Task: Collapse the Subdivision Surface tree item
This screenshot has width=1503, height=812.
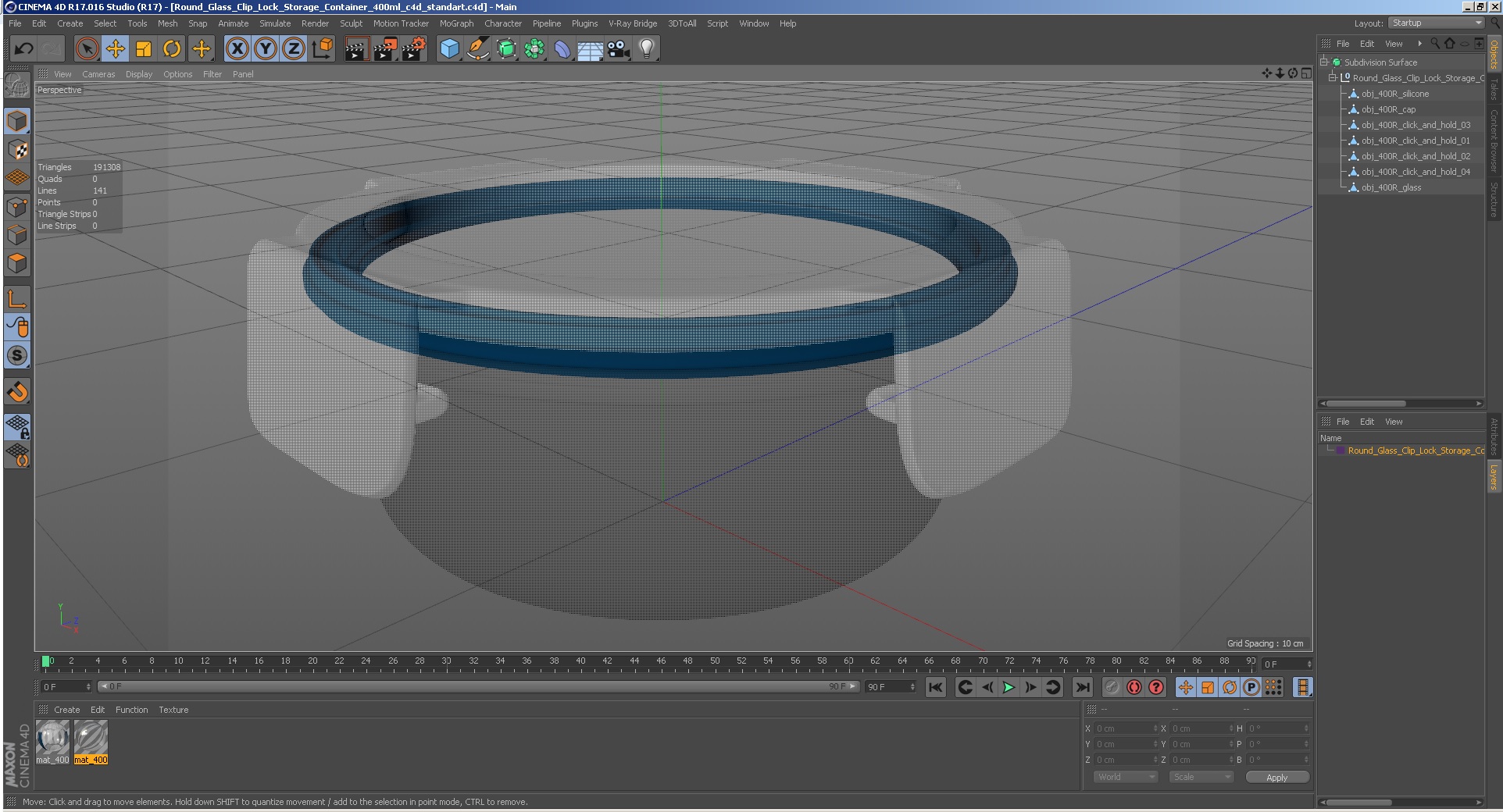Action: (x=1324, y=62)
